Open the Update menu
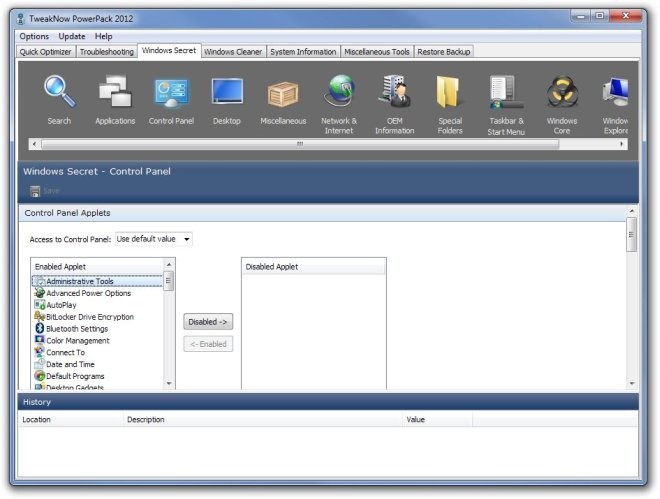 (72, 36)
